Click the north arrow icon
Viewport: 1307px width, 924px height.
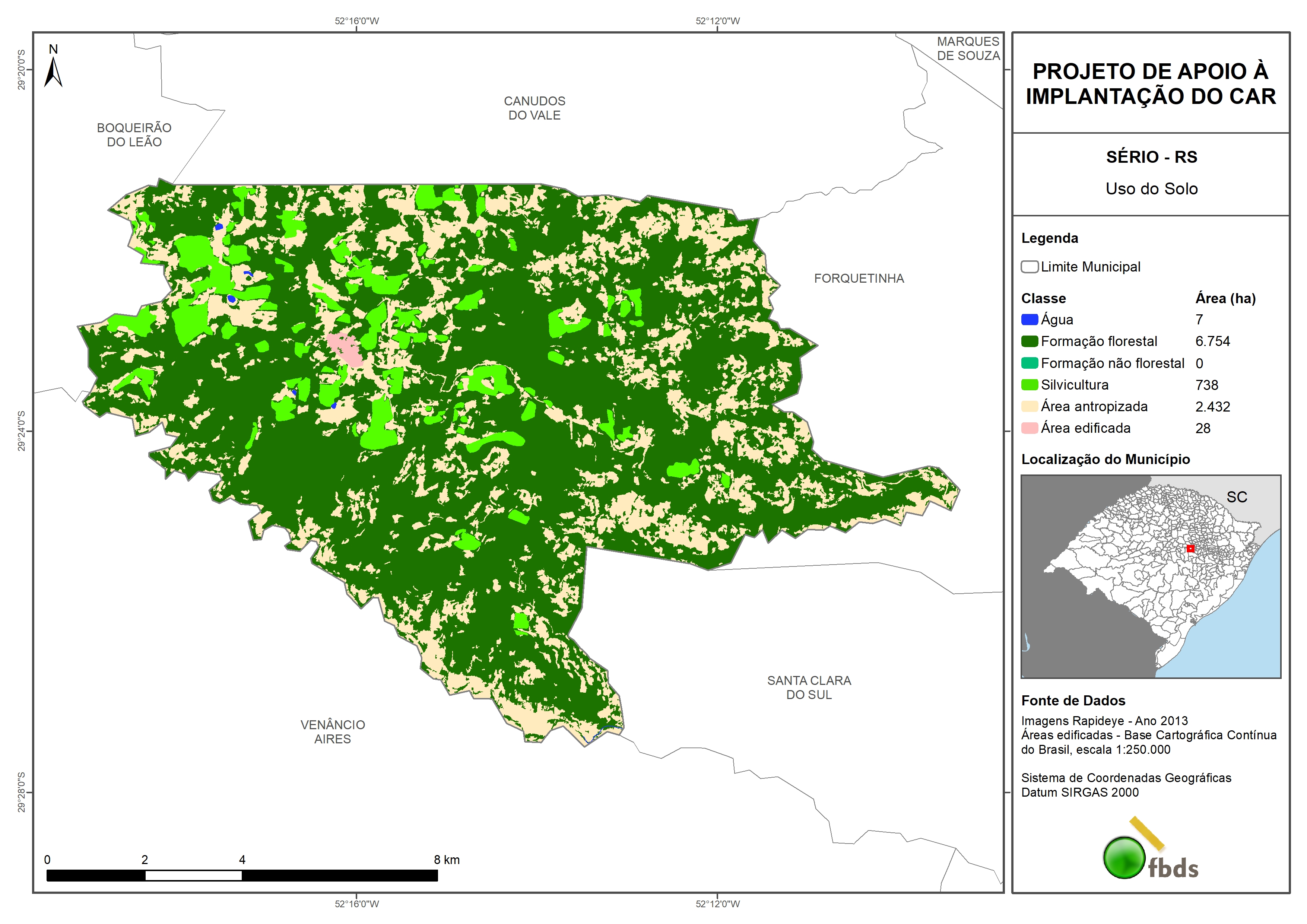click(53, 68)
